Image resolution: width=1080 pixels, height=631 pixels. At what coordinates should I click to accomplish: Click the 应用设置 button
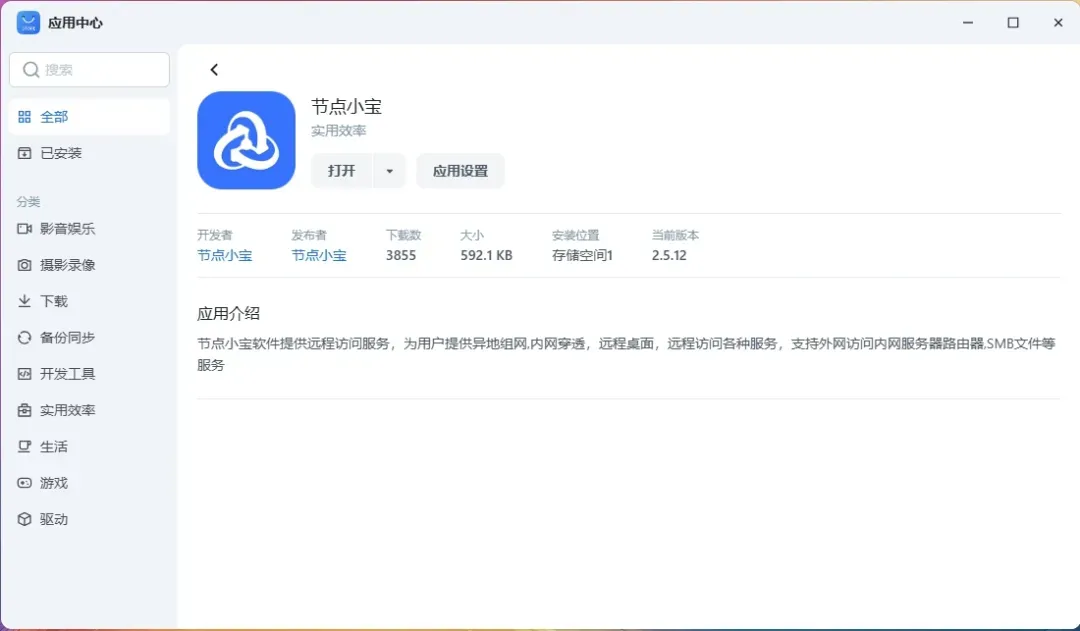coord(460,171)
